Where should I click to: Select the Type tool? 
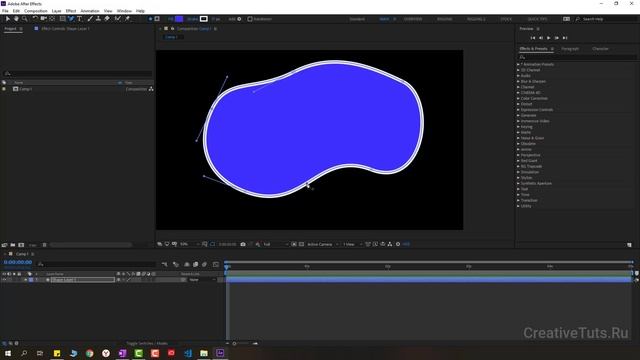click(x=79, y=19)
